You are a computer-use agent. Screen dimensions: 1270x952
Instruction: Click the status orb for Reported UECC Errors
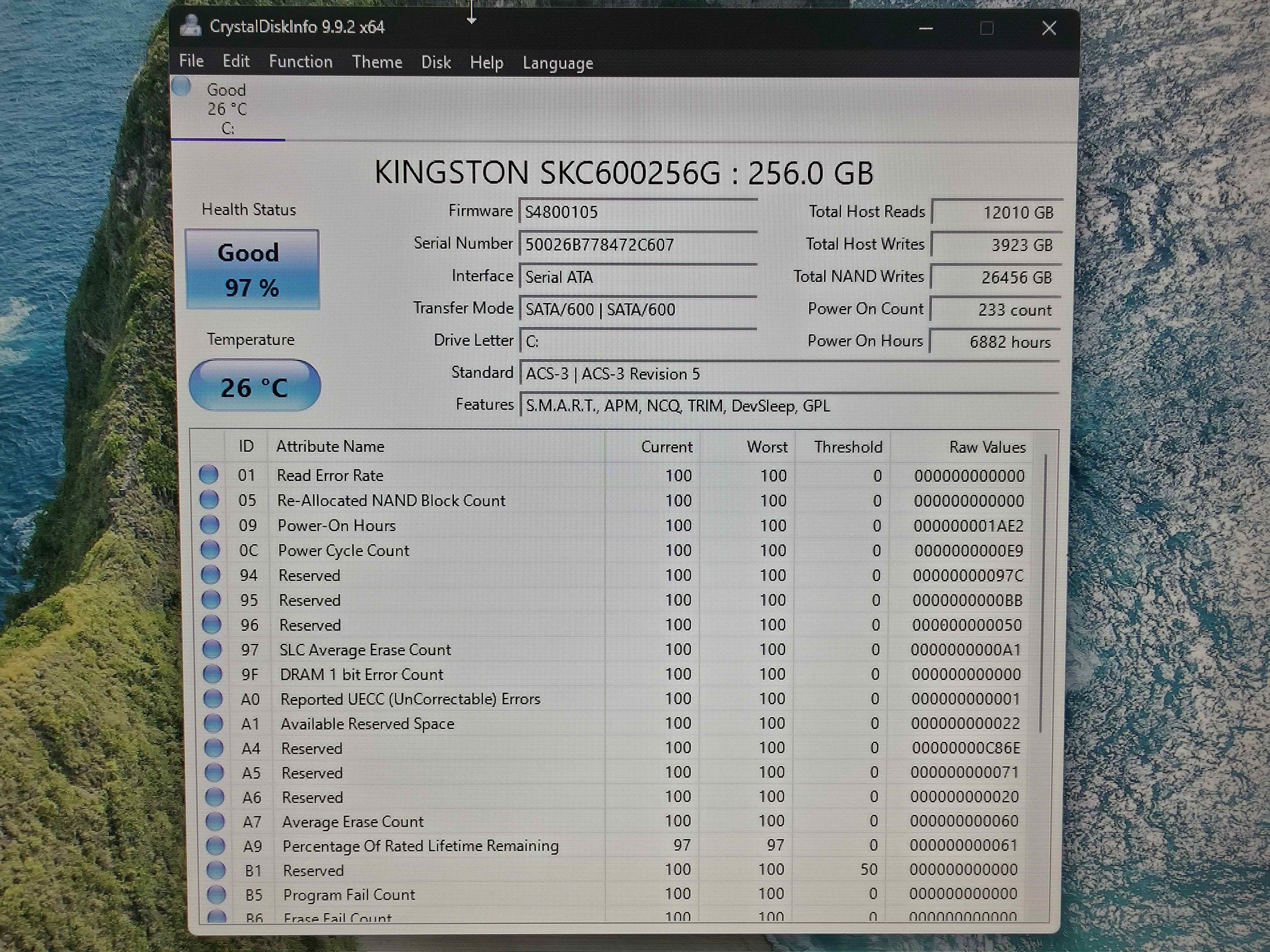(213, 699)
